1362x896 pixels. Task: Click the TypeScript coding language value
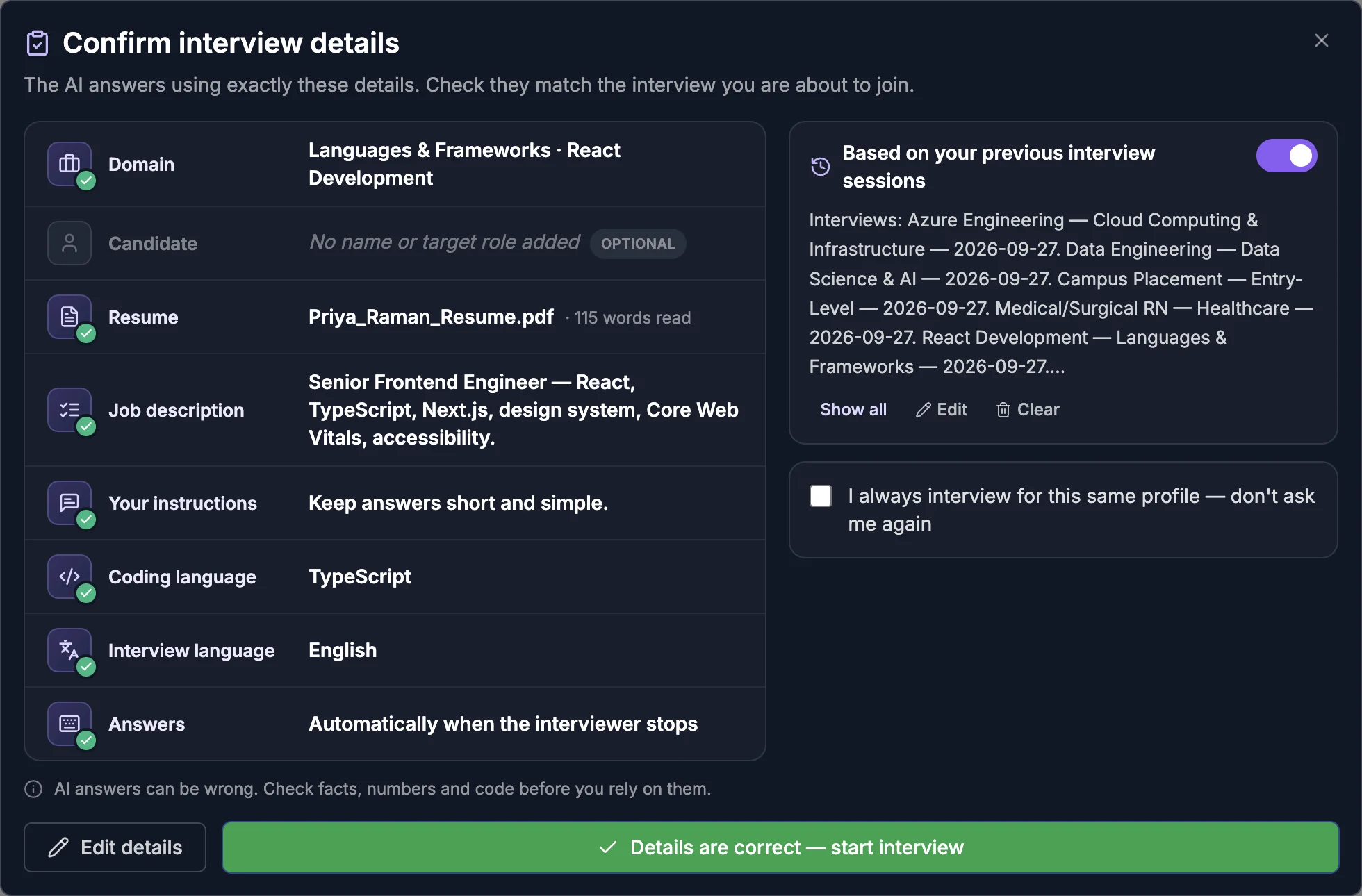tap(360, 576)
